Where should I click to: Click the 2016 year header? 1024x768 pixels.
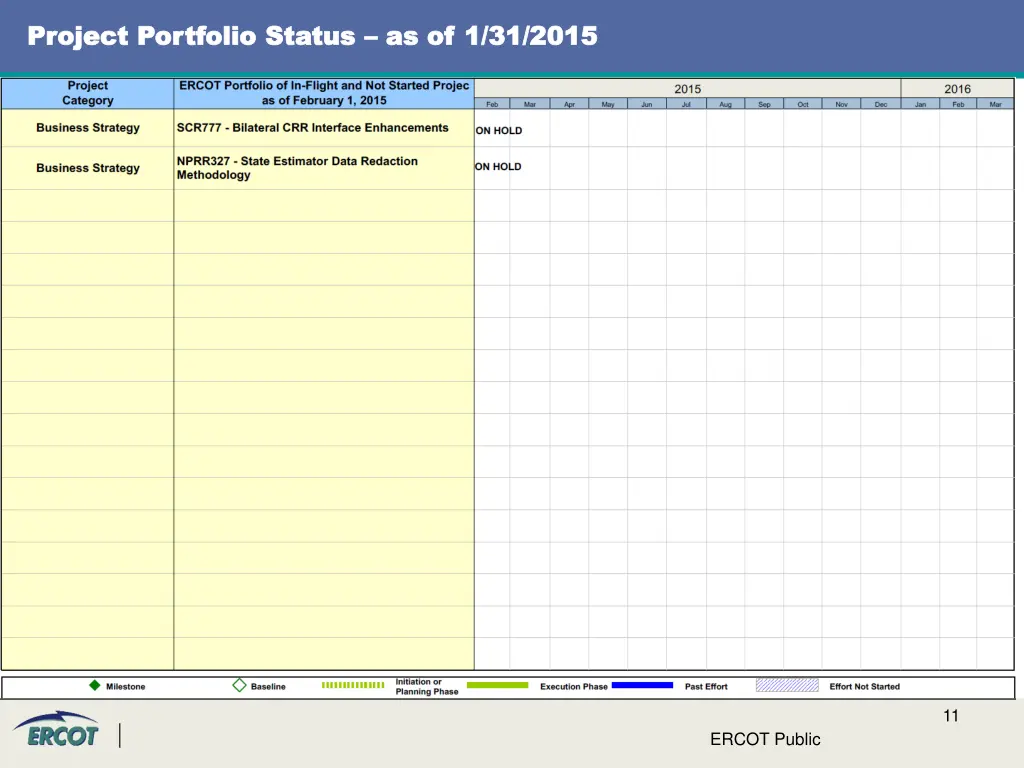(x=957, y=89)
